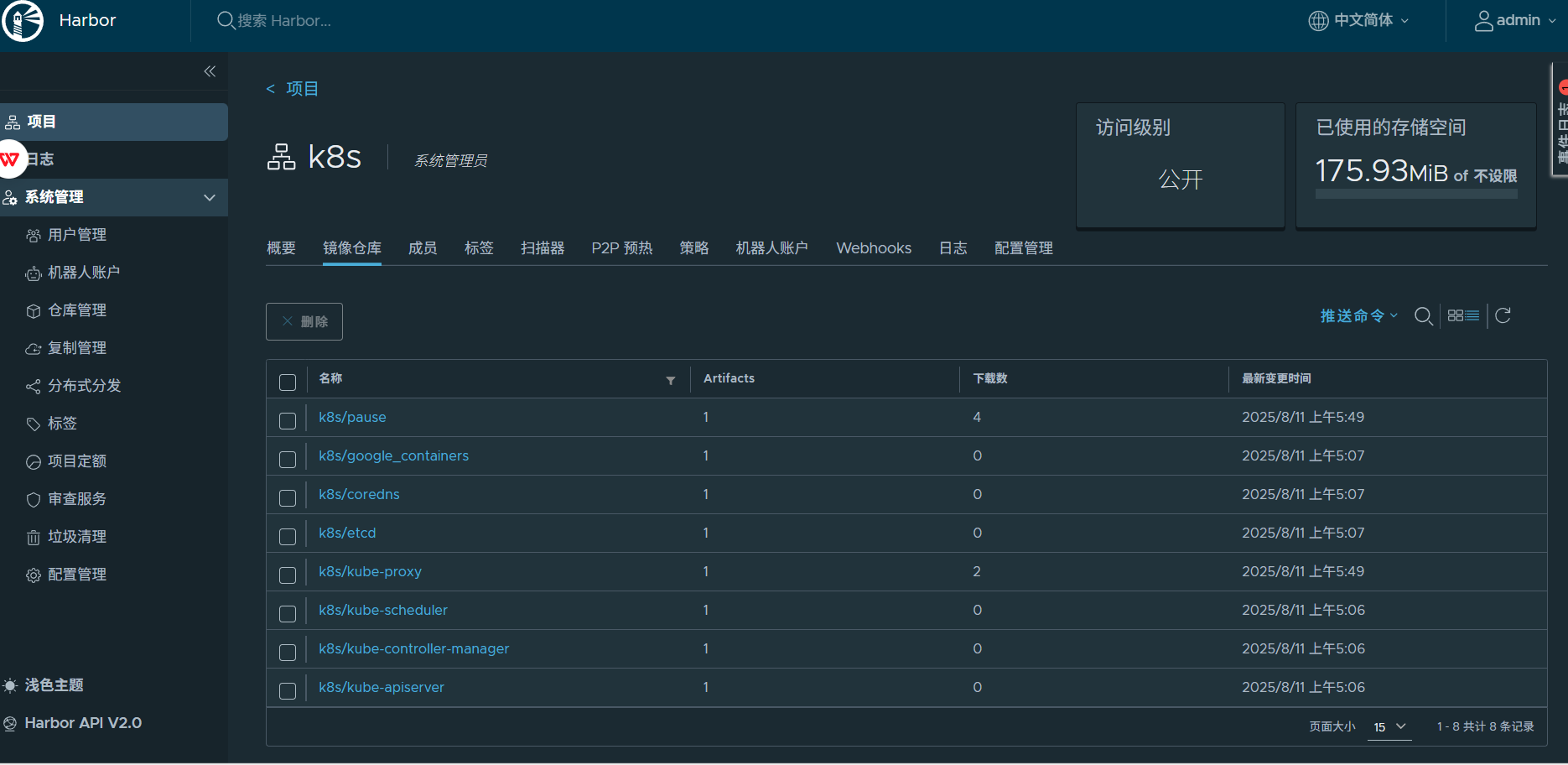Go back via the 项目 breadcrumb link
The height and width of the screenshot is (765, 1568).
pyautogui.click(x=302, y=89)
